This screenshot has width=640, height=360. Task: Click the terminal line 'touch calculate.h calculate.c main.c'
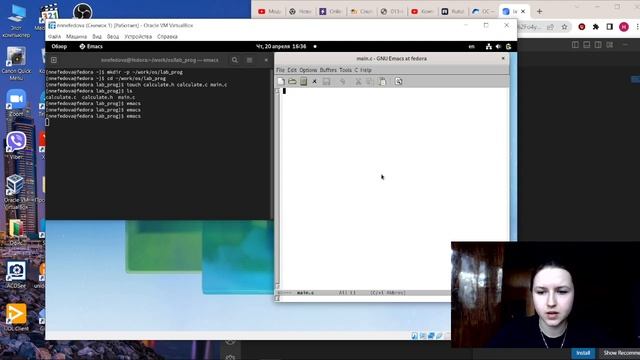coord(176,84)
